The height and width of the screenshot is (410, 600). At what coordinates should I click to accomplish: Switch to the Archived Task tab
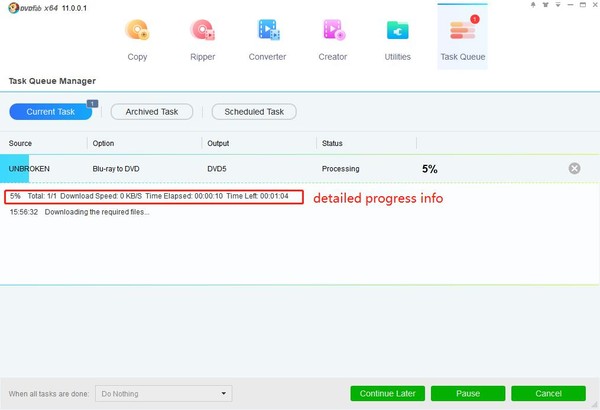pos(152,112)
